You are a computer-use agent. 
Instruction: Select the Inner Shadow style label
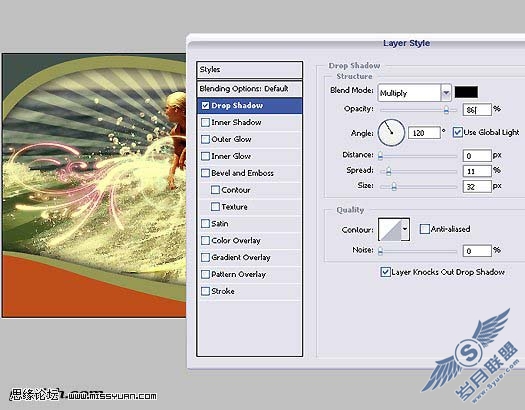click(x=236, y=122)
